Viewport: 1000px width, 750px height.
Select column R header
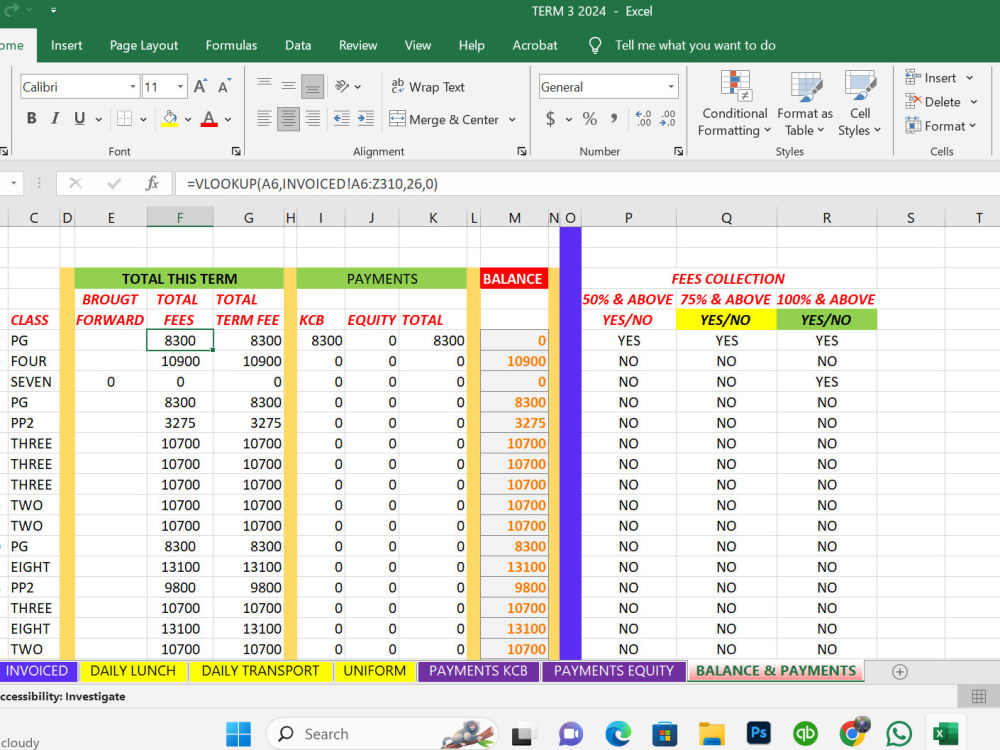(x=827, y=218)
